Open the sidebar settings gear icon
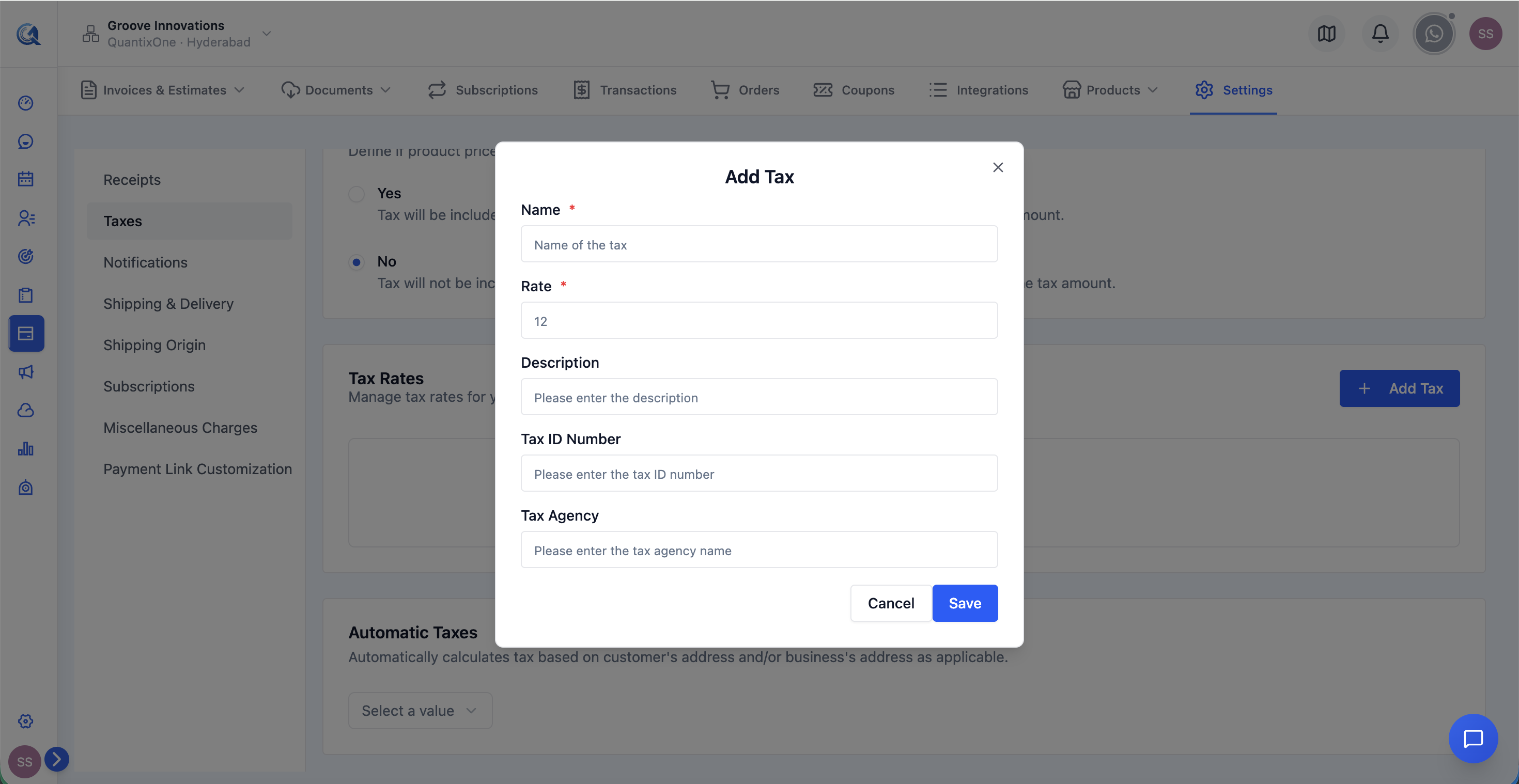1519x784 pixels. 25,721
